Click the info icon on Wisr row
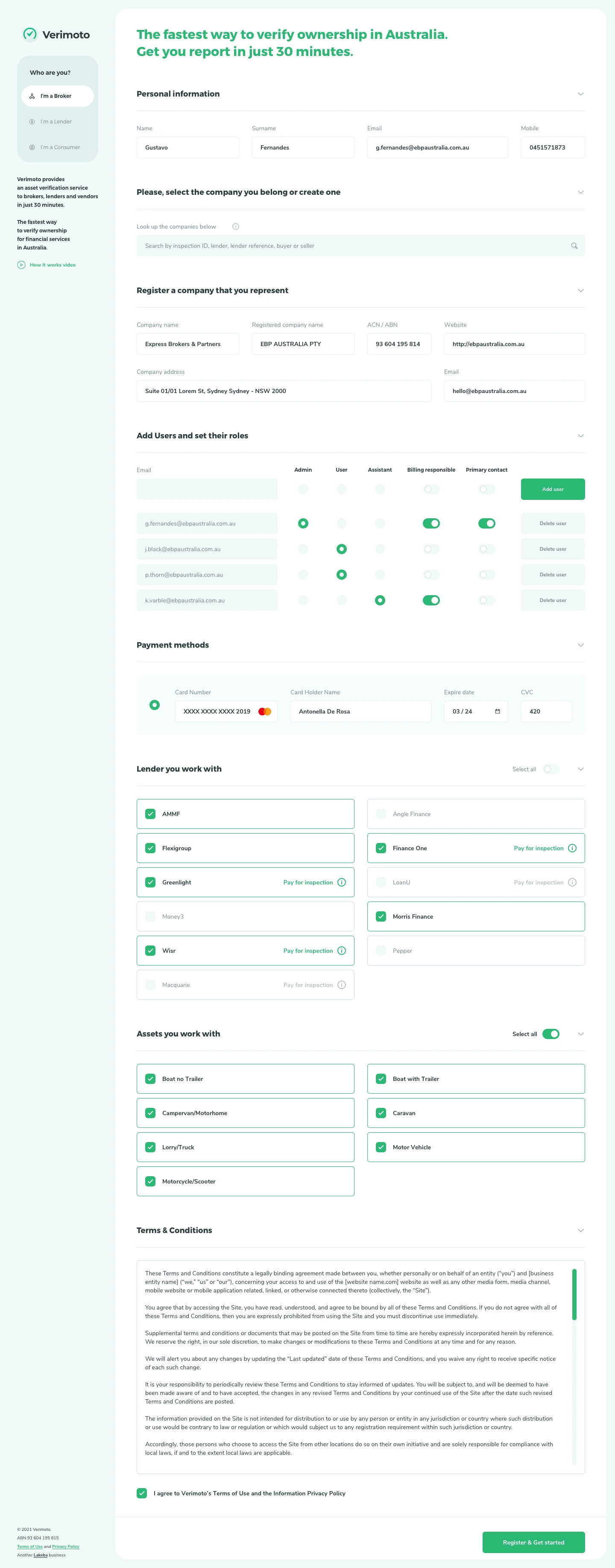The width and height of the screenshot is (615, 1568). point(342,950)
